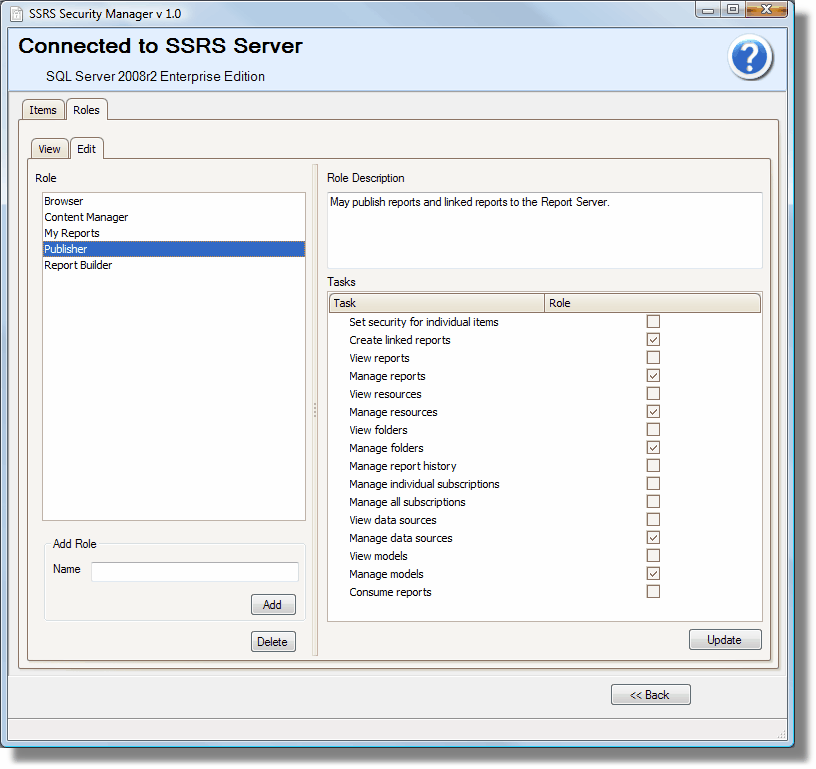Viewport: 816px width, 769px height.
Task: Click the Add role button
Action: (273, 605)
